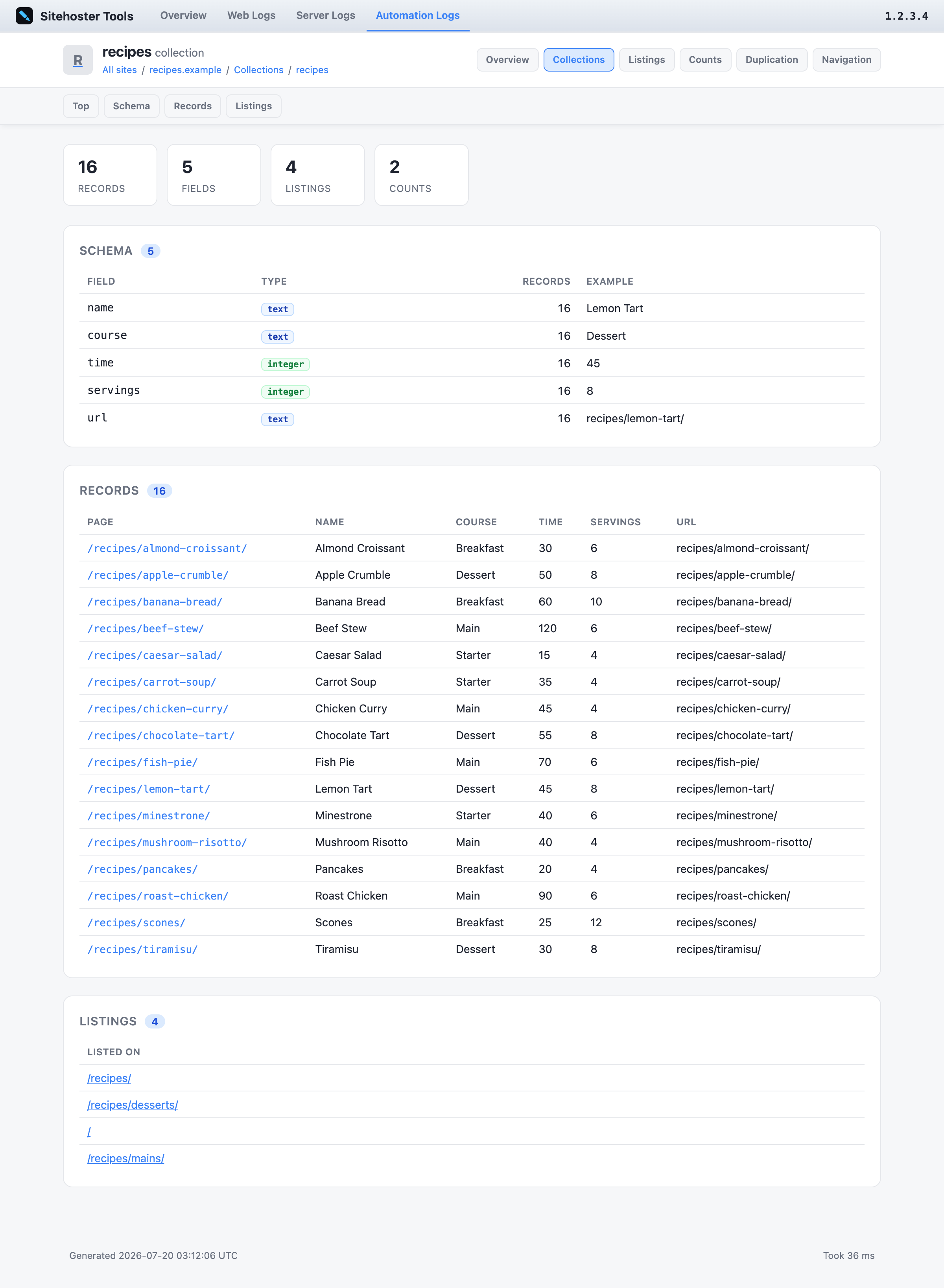Click the integer type badge for servings field
This screenshot has width=944, height=1288.
coord(285,391)
